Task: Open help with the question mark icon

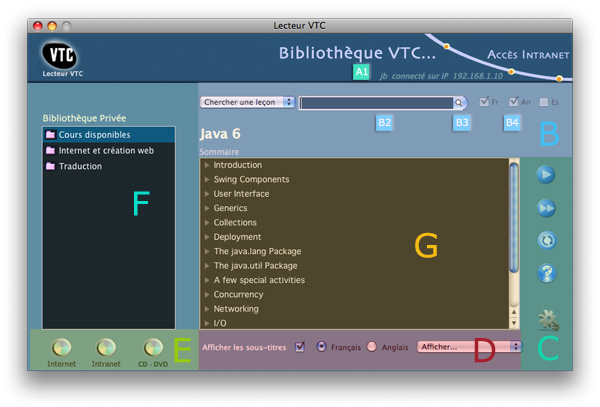Action: point(547,273)
